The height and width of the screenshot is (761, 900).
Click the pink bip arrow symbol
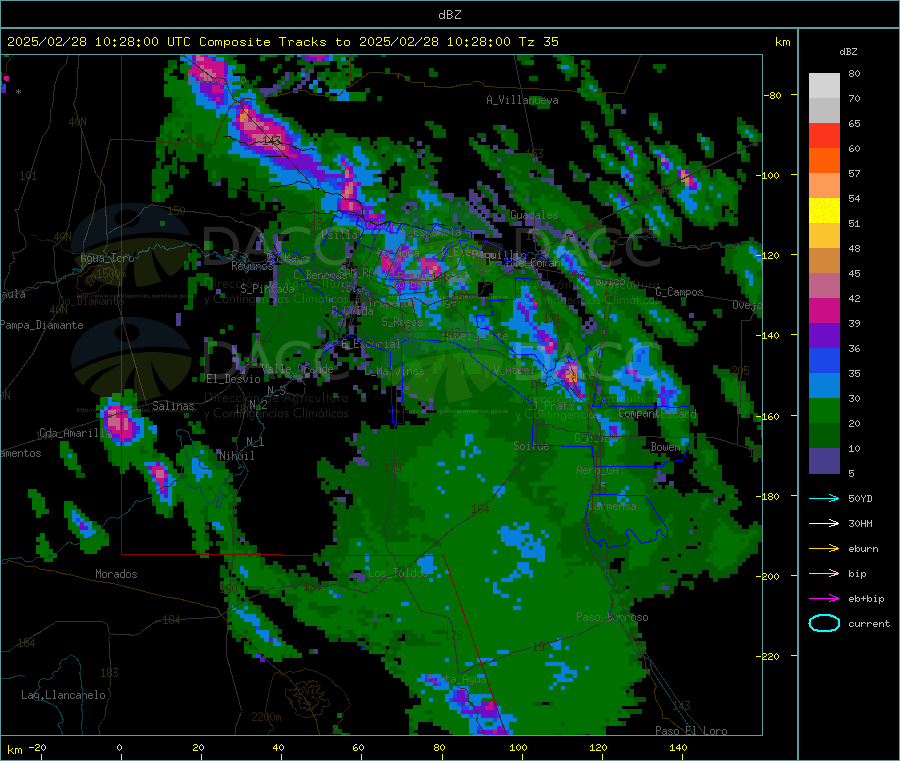click(x=824, y=573)
